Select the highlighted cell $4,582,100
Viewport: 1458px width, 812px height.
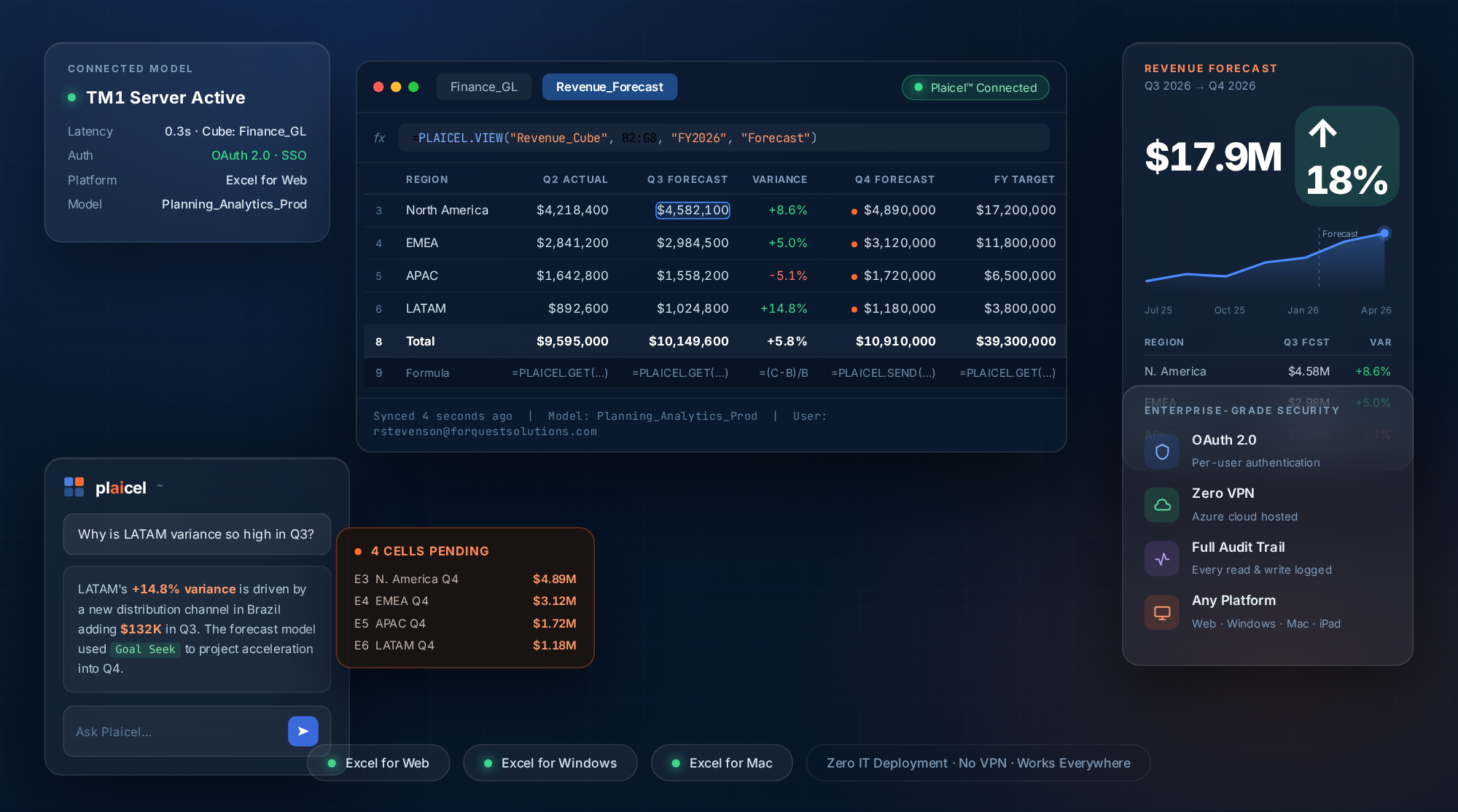693,210
